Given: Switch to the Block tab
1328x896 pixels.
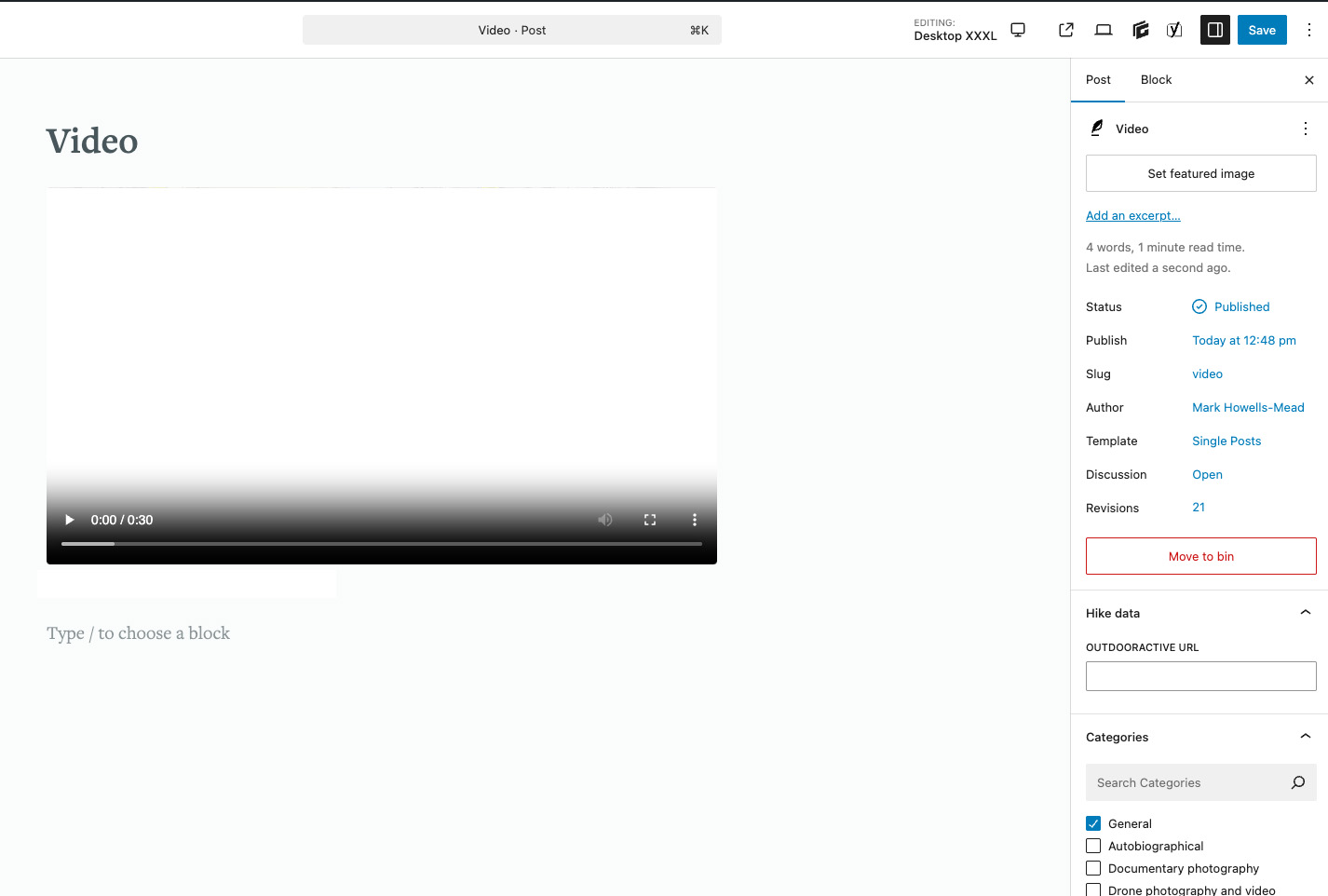Looking at the screenshot, I should pyautogui.click(x=1156, y=80).
